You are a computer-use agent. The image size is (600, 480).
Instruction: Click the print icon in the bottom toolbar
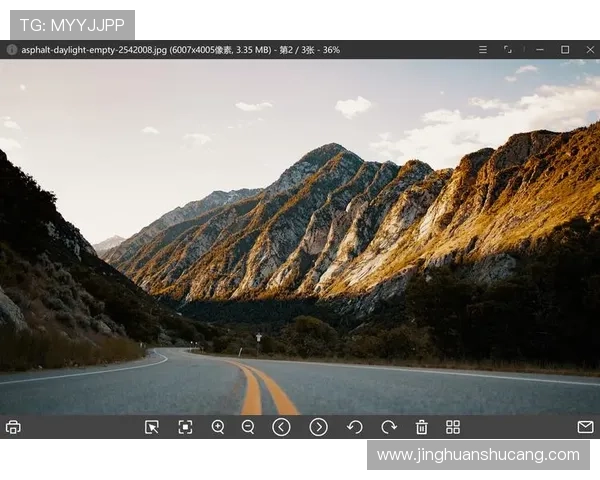coord(13,427)
